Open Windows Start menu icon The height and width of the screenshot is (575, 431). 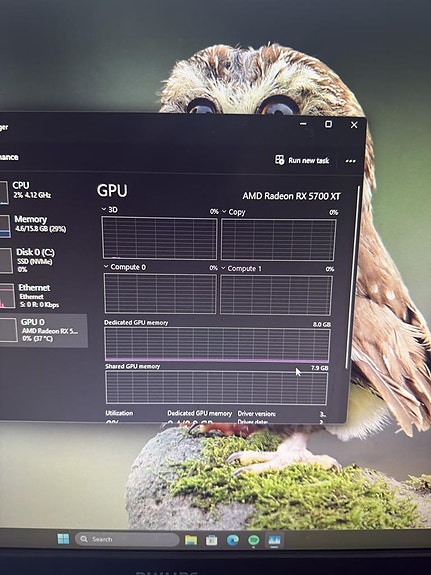pyautogui.click(x=63, y=539)
